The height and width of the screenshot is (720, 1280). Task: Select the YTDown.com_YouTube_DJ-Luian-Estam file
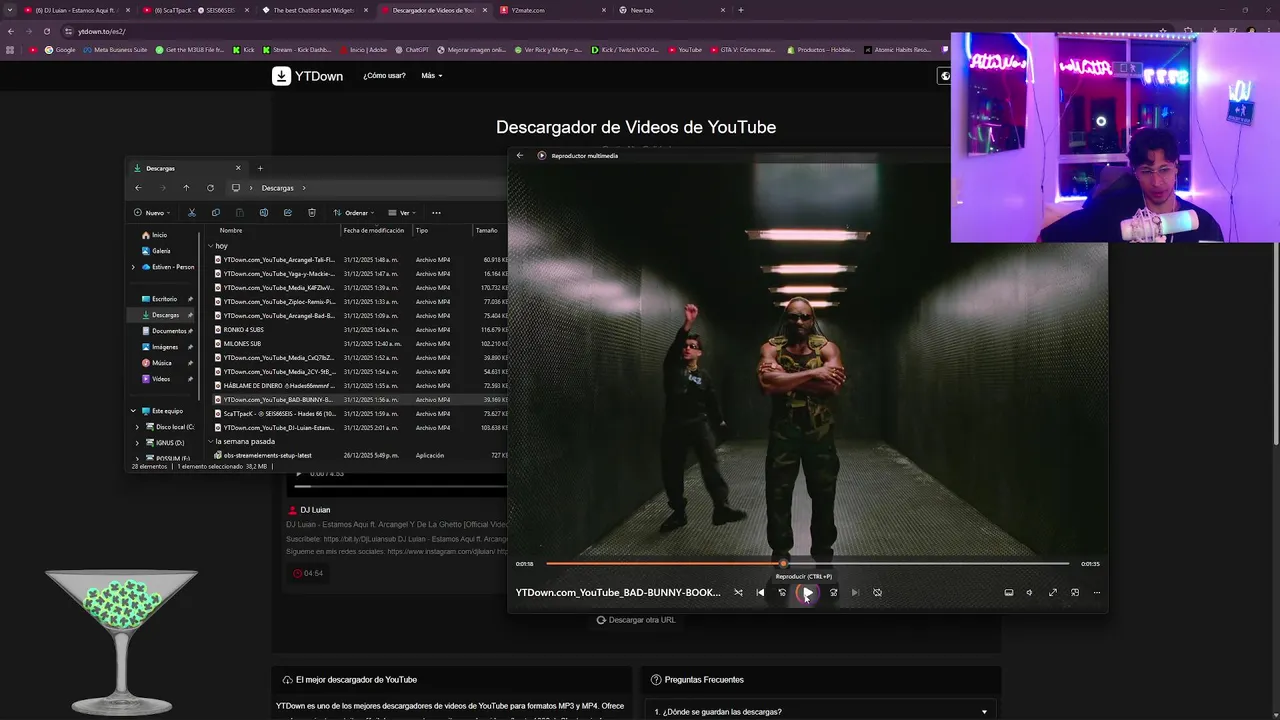point(275,428)
